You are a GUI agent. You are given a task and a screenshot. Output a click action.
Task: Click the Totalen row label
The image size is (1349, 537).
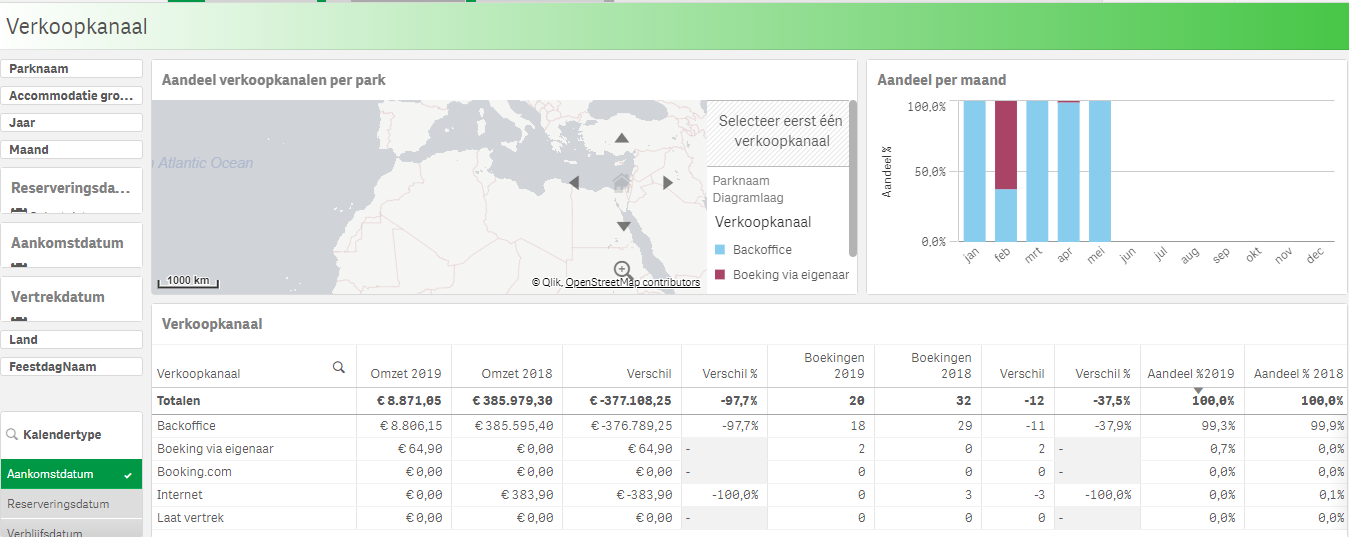pos(179,401)
